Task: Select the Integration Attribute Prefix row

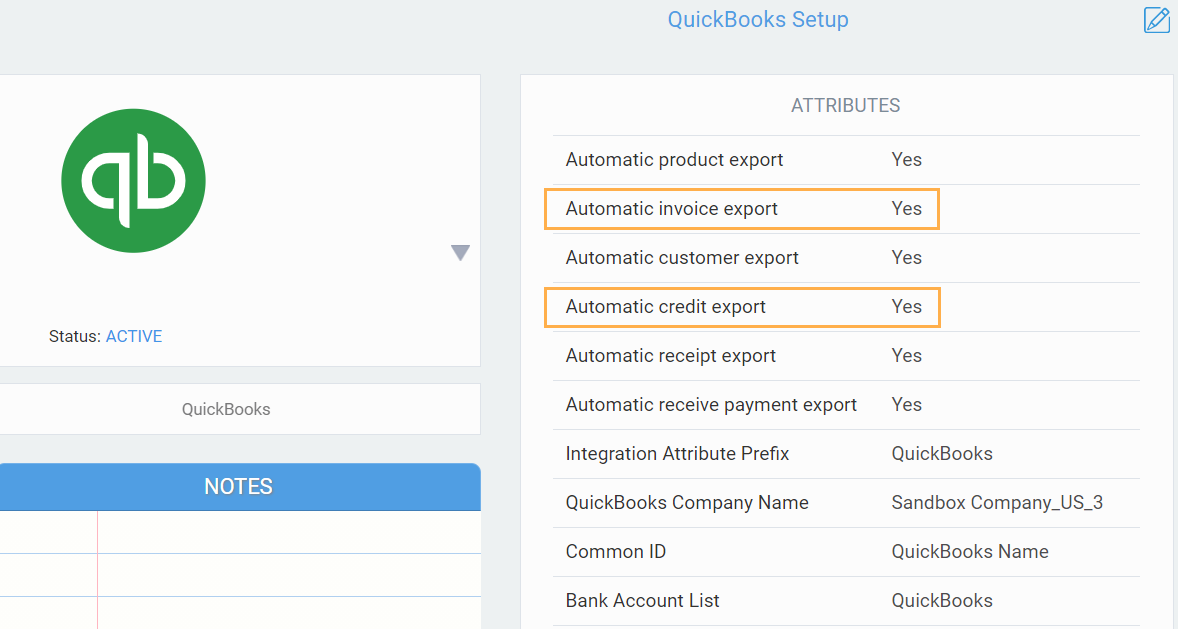Action: tap(677, 454)
